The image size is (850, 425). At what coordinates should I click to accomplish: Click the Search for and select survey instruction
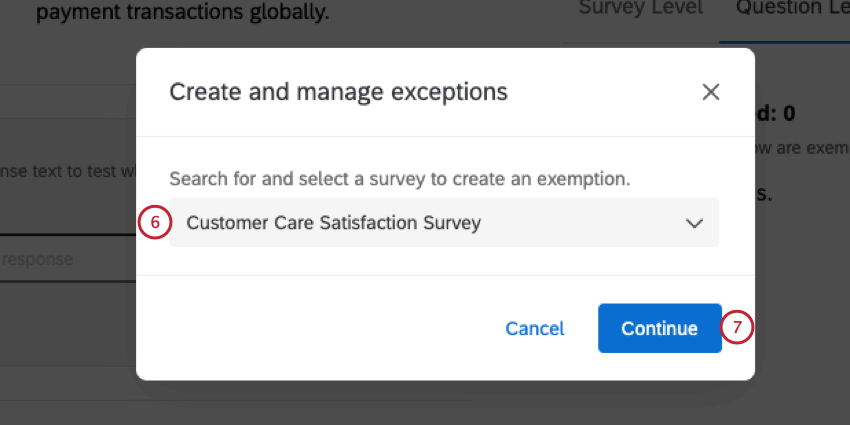tap(398, 179)
